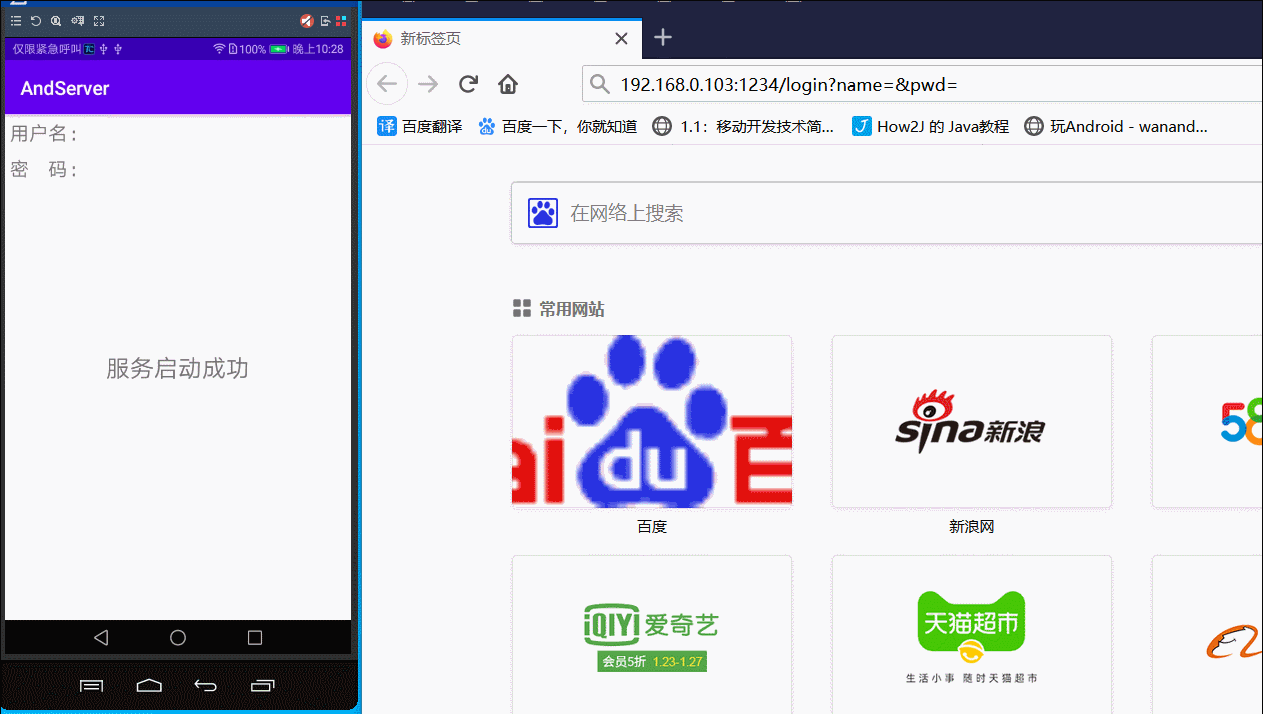Open the How2J 的 Java教程 bookmark

click(x=928, y=126)
